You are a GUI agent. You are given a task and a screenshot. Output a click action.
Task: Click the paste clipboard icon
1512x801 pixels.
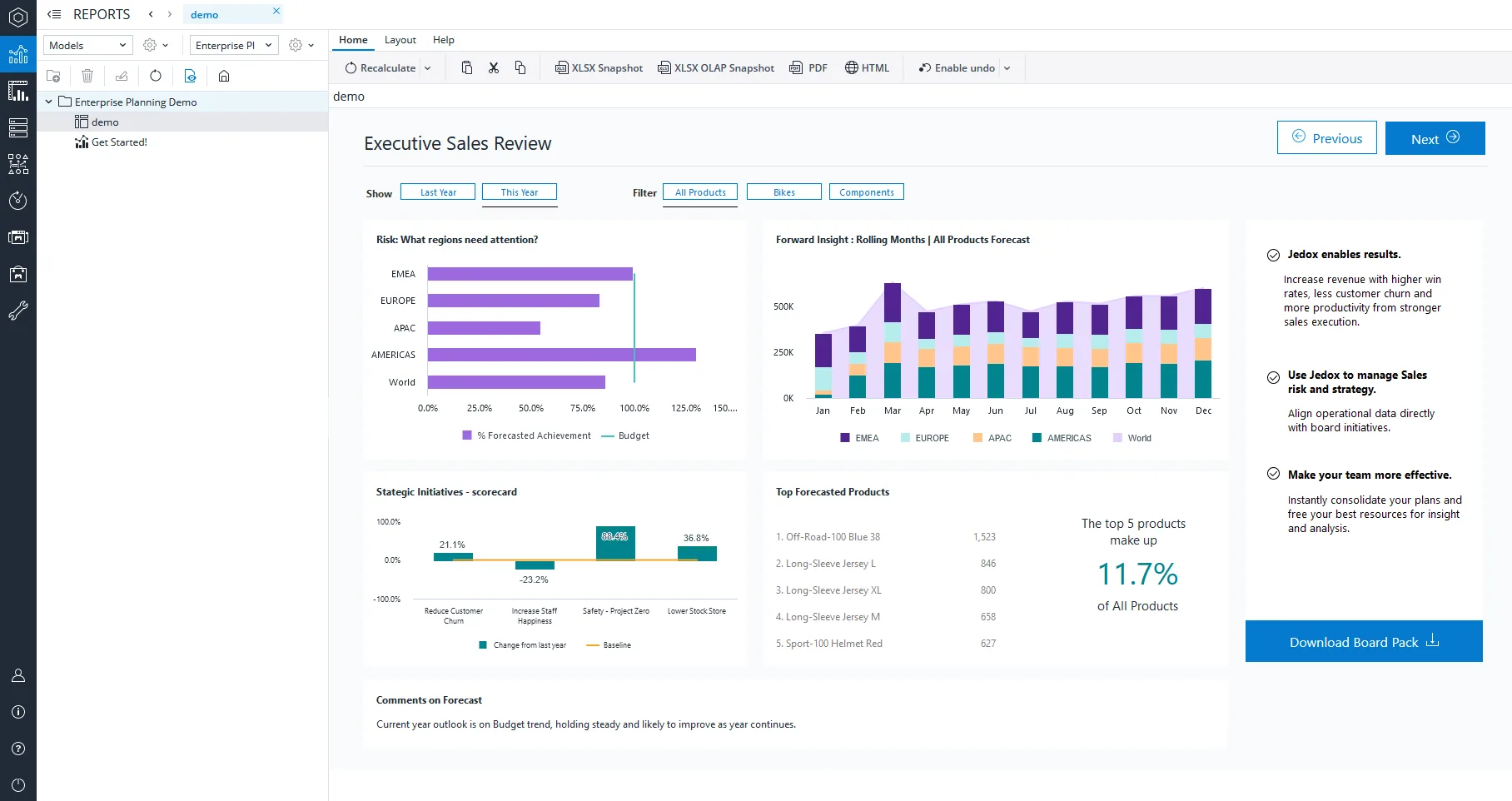[x=467, y=67]
